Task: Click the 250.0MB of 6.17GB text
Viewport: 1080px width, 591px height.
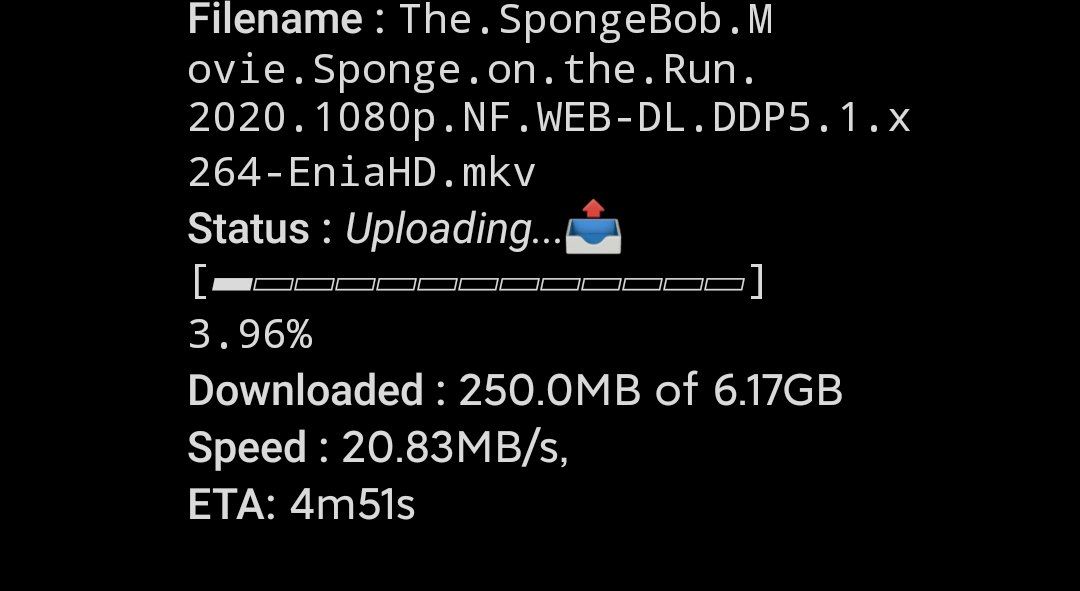Action: [x=650, y=390]
